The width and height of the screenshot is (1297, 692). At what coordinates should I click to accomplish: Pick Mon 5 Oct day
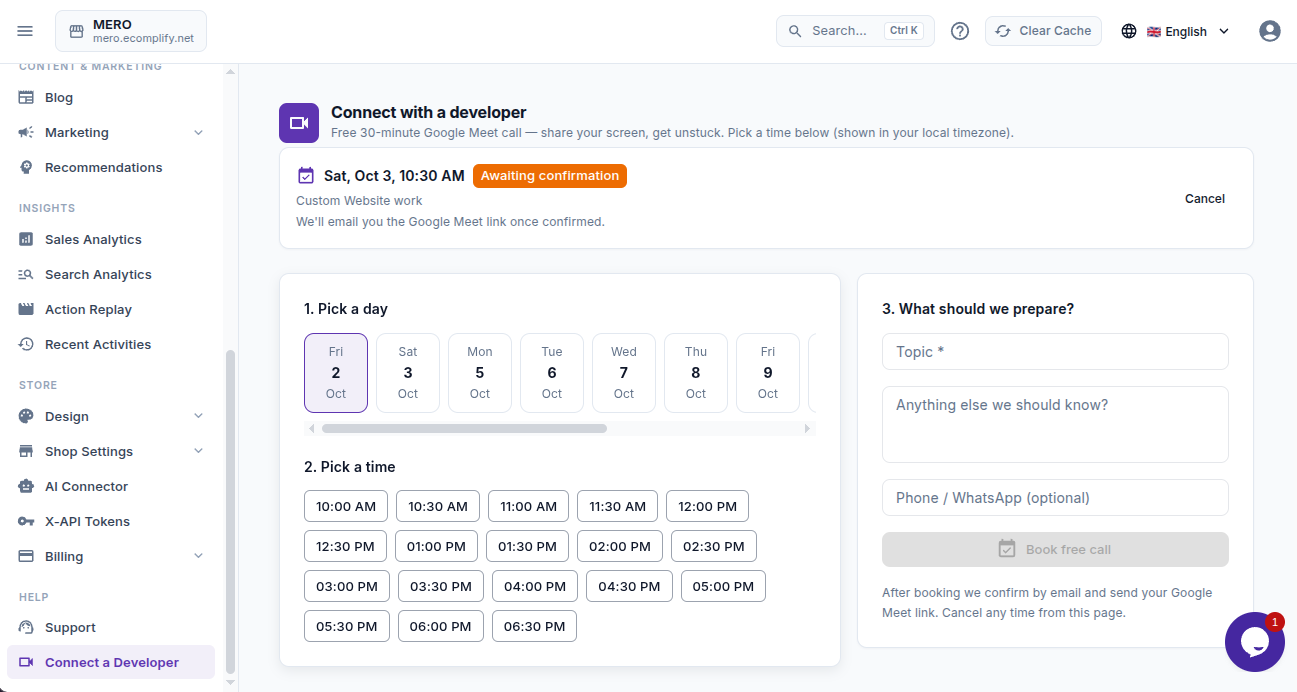click(480, 373)
